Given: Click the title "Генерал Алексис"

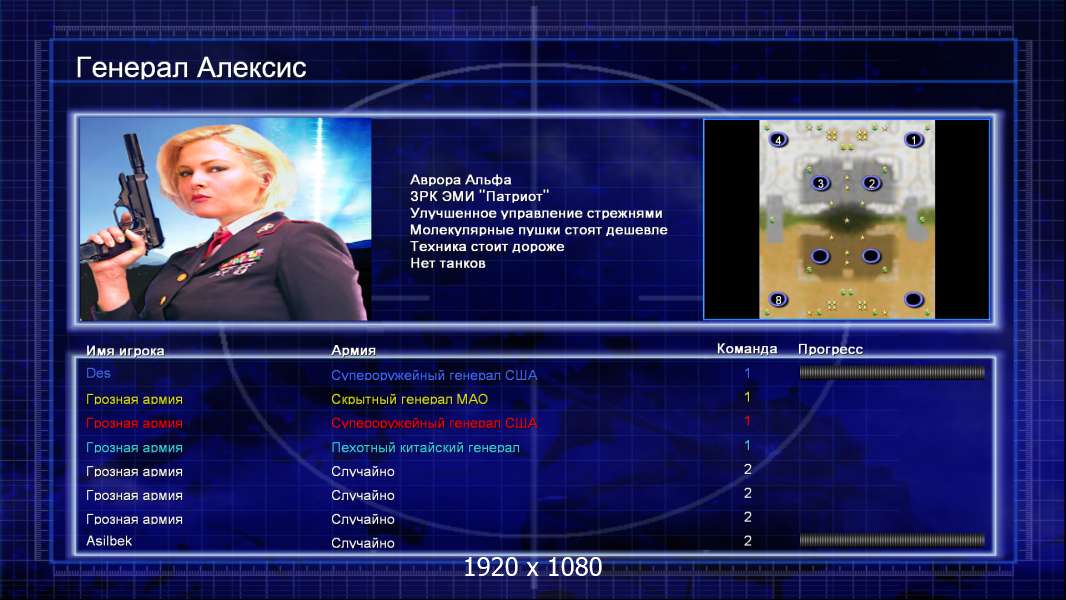Looking at the screenshot, I should [x=191, y=67].
